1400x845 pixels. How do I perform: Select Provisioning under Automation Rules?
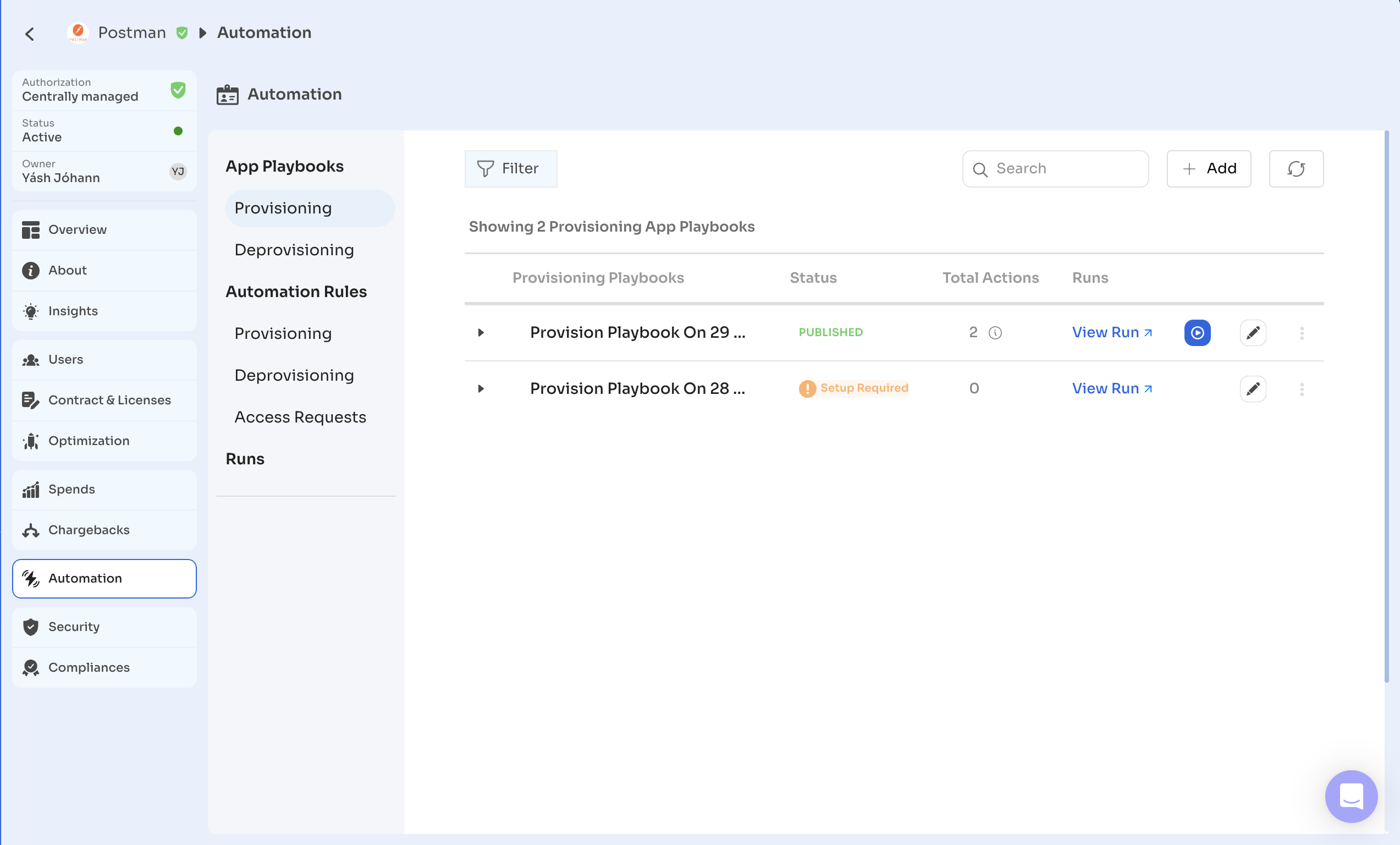(x=283, y=333)
